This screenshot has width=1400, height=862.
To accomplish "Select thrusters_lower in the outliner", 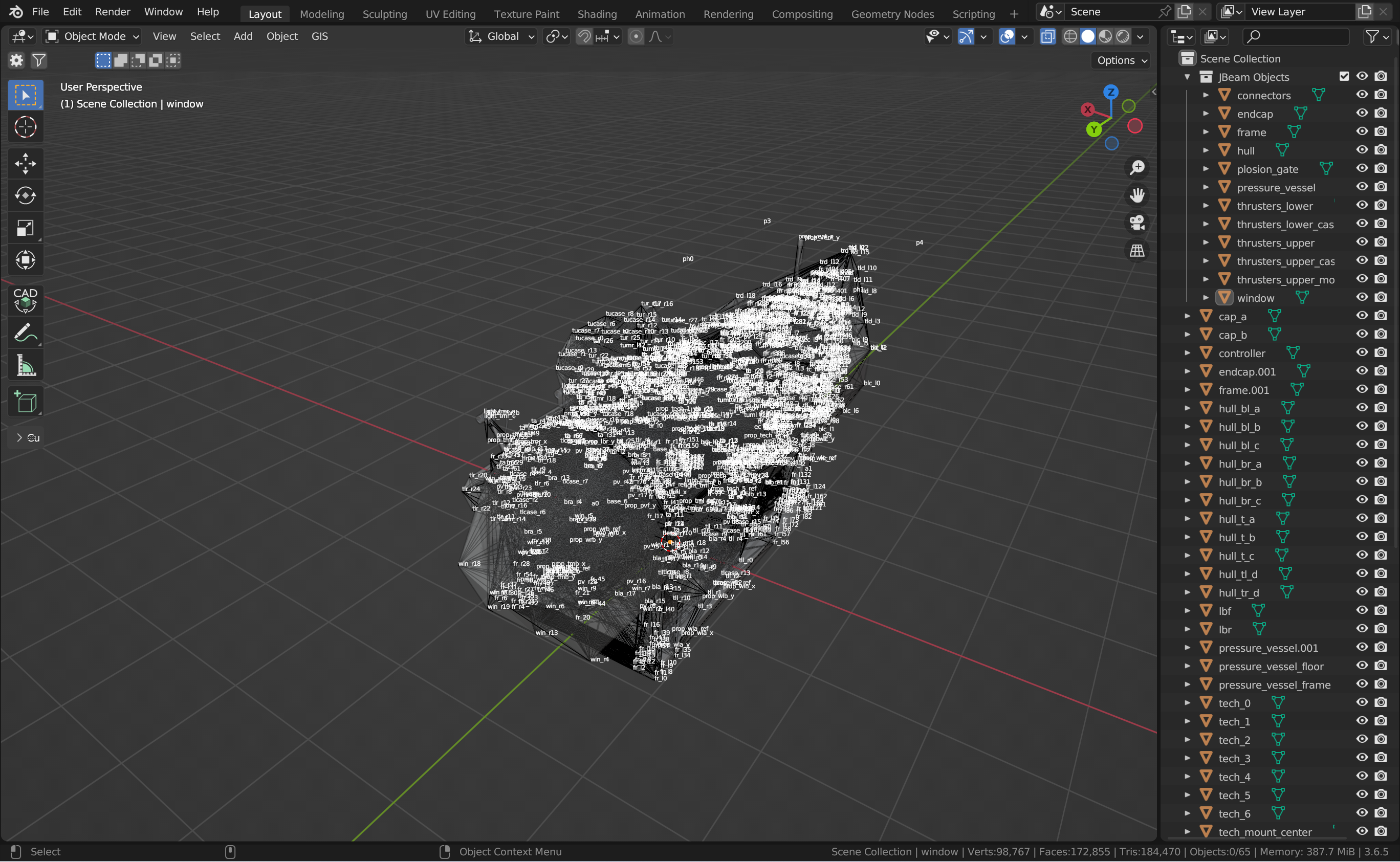I will [x=1275, y=206].
